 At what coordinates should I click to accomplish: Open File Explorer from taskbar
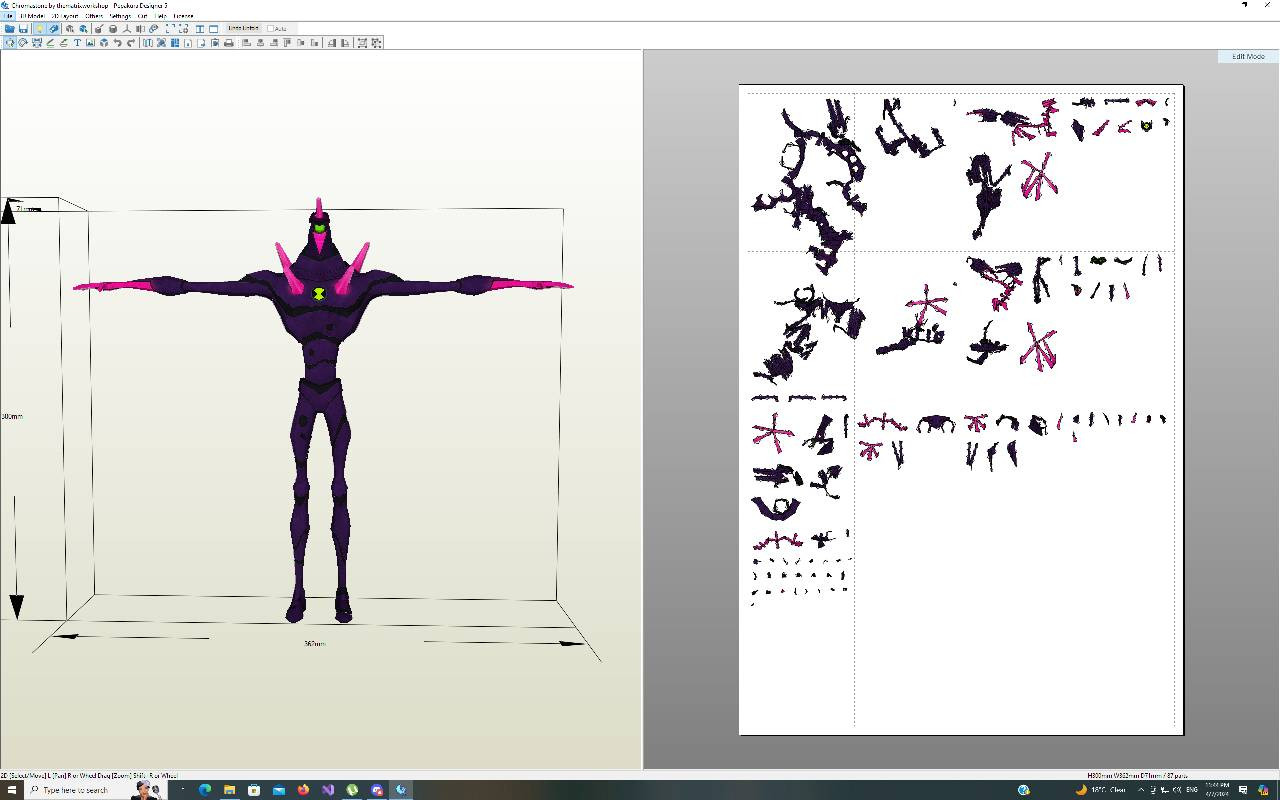coord(229,790)
